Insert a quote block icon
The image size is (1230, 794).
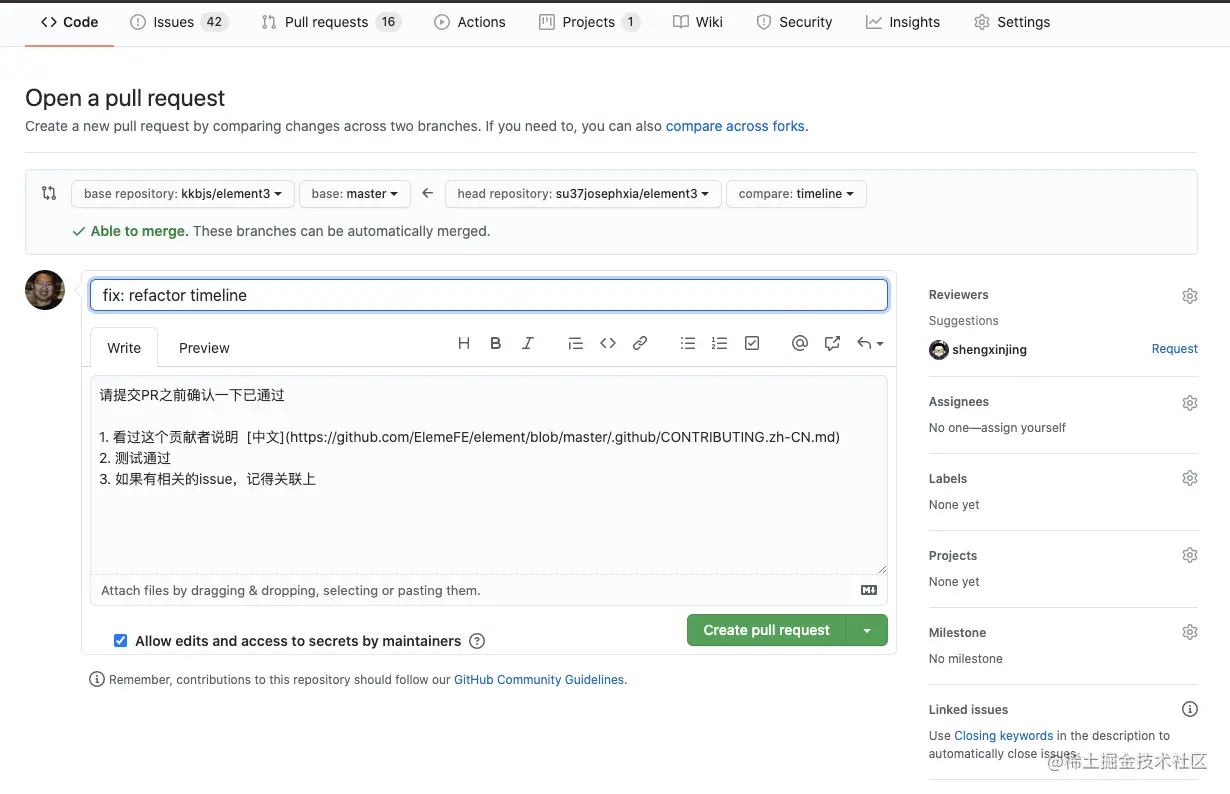click(575, 343)
